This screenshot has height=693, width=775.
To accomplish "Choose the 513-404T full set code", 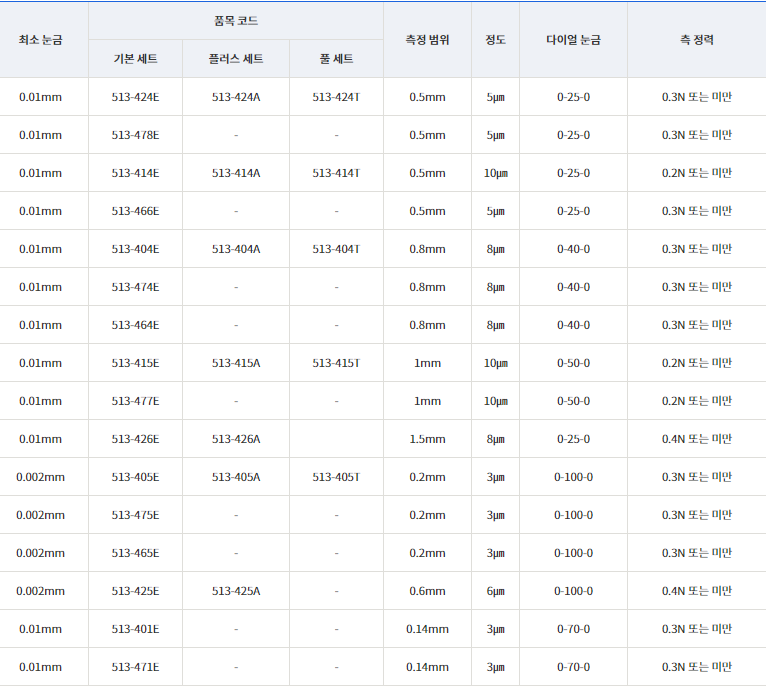I will click(x=336, y=249).
